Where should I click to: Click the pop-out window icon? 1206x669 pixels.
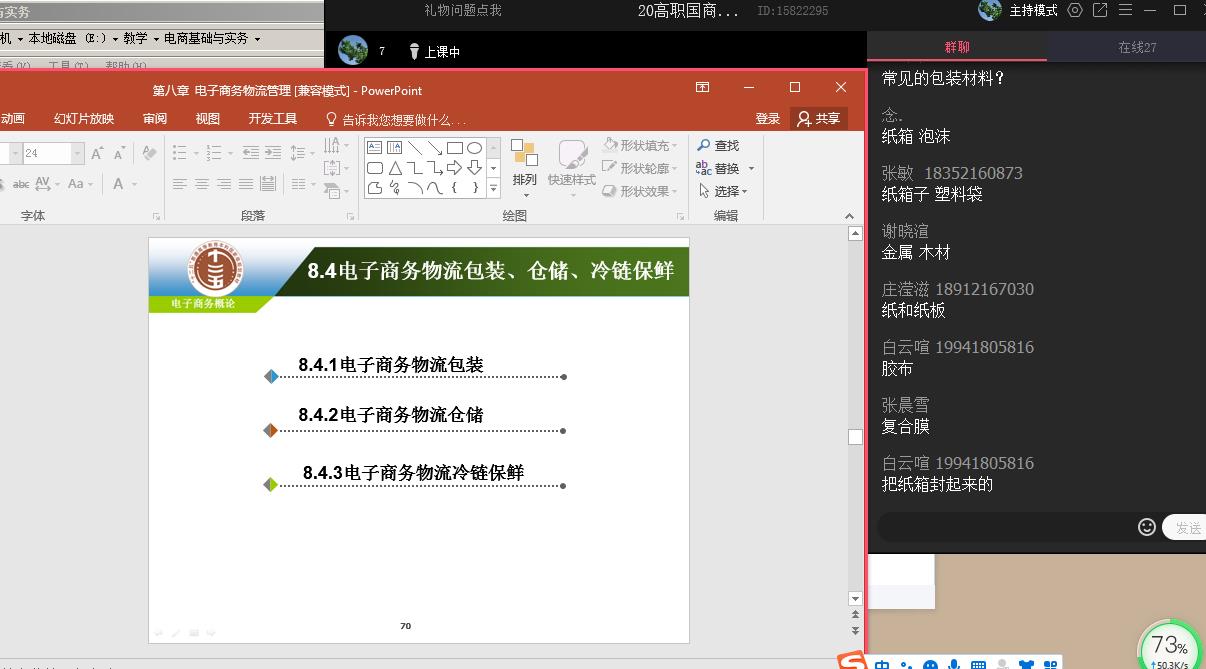(1100, 11)
